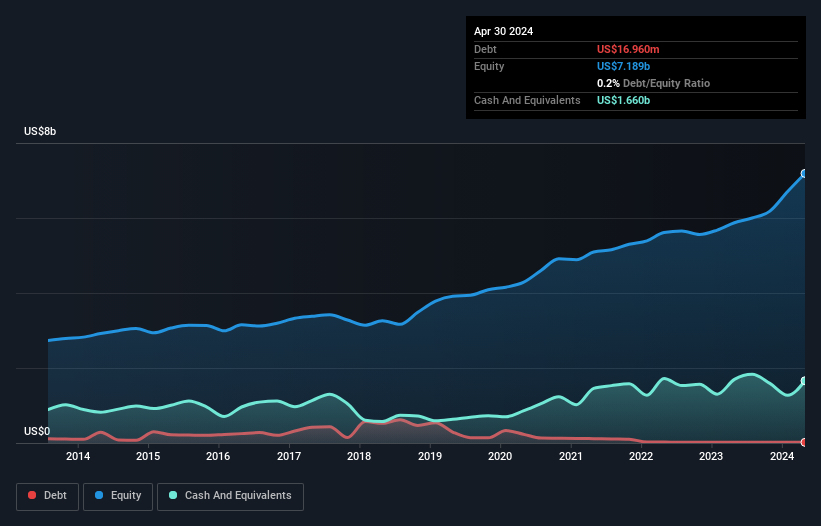
Task: Click the US$7.189b equity value
Action: click(x=623, y=66)
